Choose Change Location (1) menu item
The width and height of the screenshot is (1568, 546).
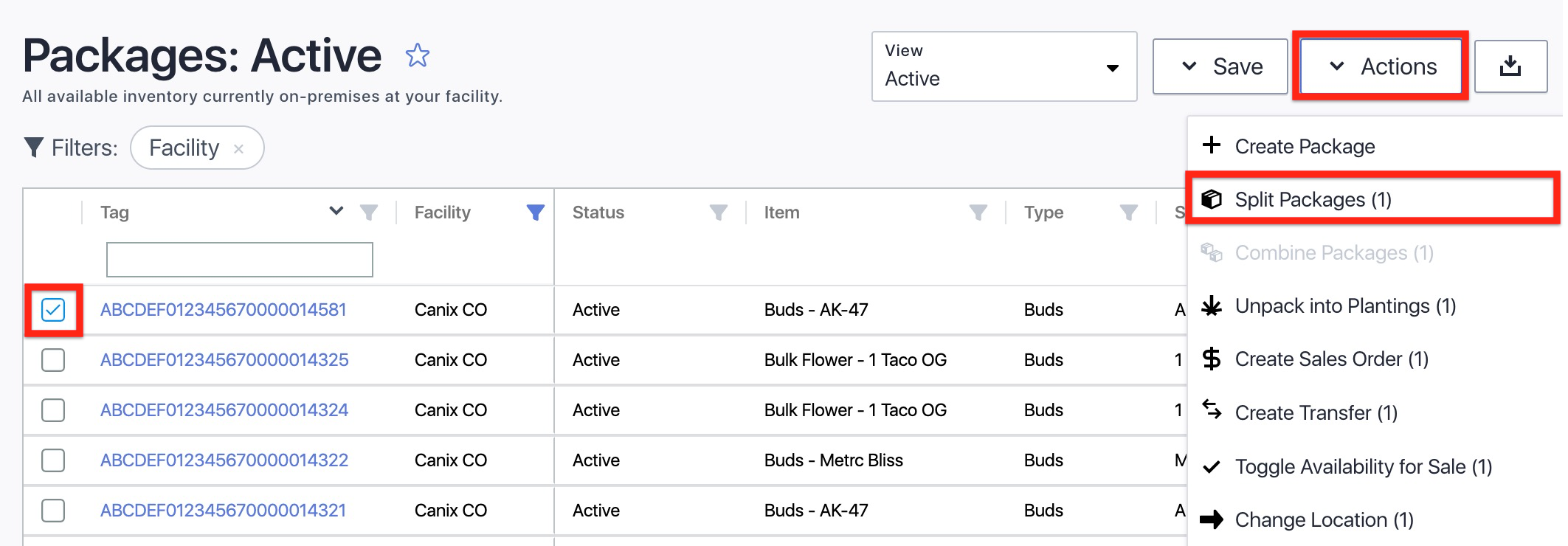(1374, 519)
